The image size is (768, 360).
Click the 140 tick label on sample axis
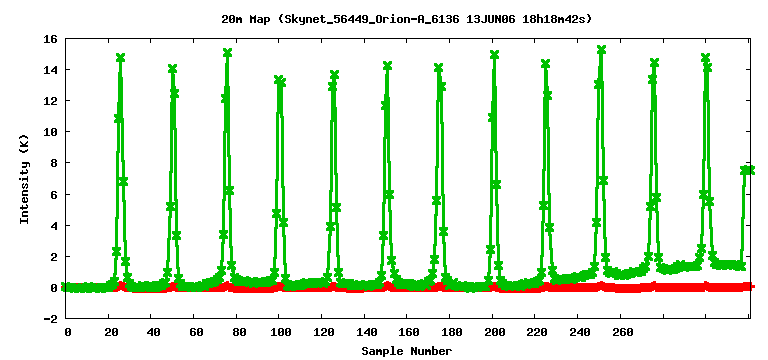pyautogui.click(x=364, y=333)
